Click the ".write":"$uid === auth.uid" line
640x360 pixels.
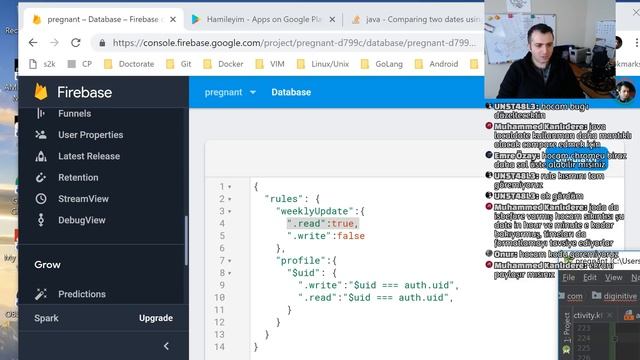(379, 285)
